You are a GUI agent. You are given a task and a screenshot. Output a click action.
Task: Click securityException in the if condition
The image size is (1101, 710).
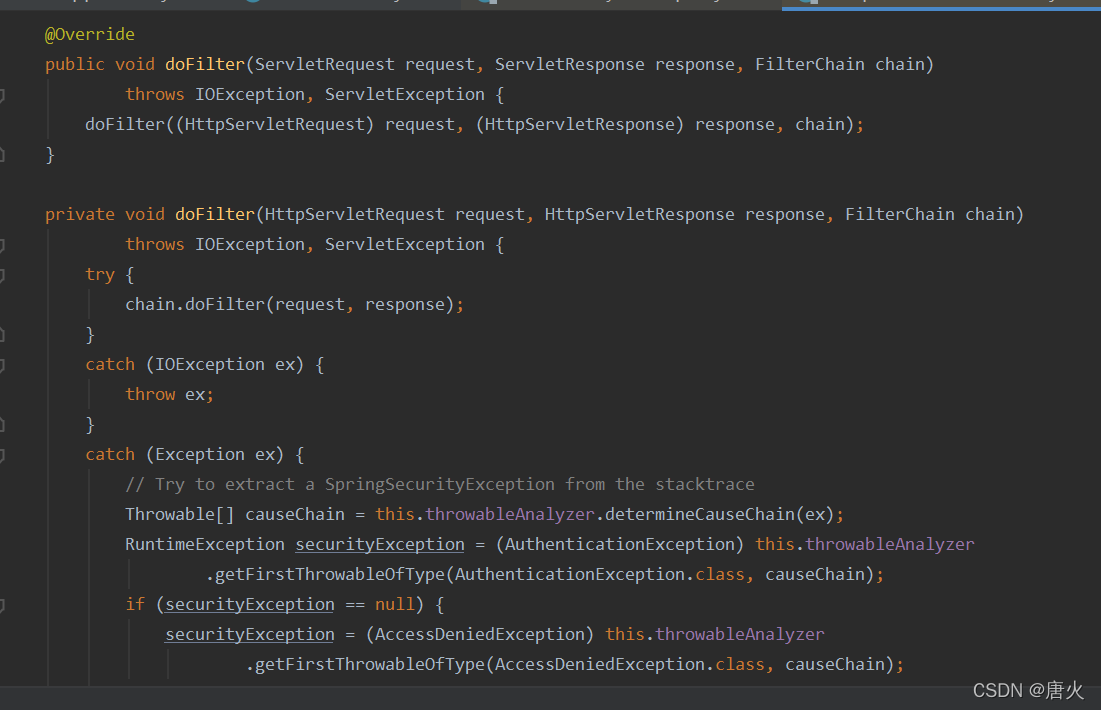[250, 605]
